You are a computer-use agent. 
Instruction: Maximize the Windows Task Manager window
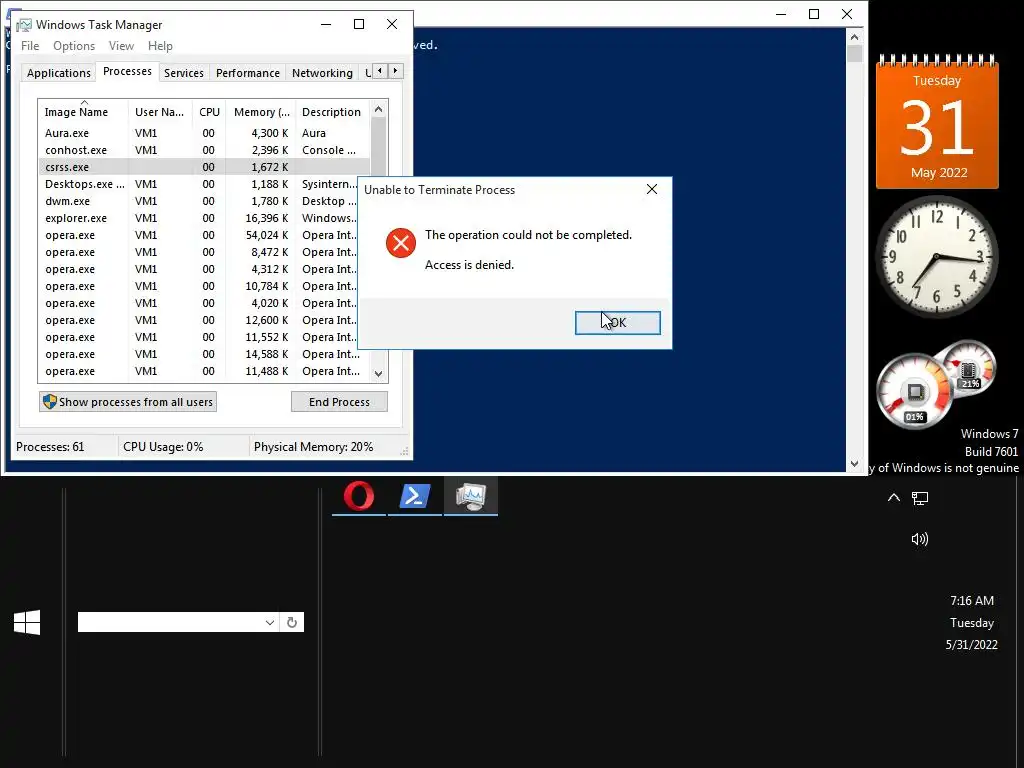point(359,24)
